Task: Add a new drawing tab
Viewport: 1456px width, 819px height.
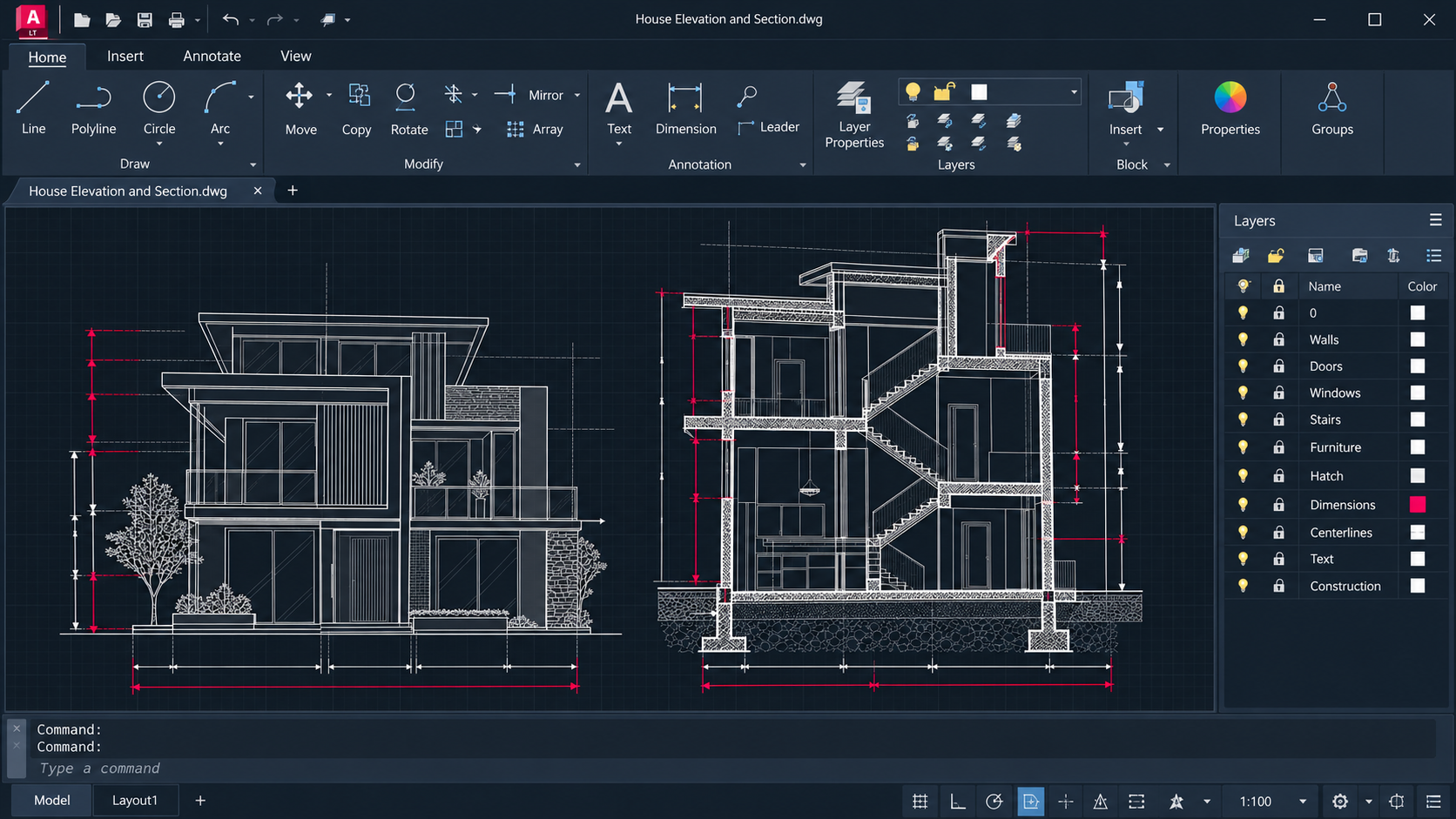Action: [293, 191]
